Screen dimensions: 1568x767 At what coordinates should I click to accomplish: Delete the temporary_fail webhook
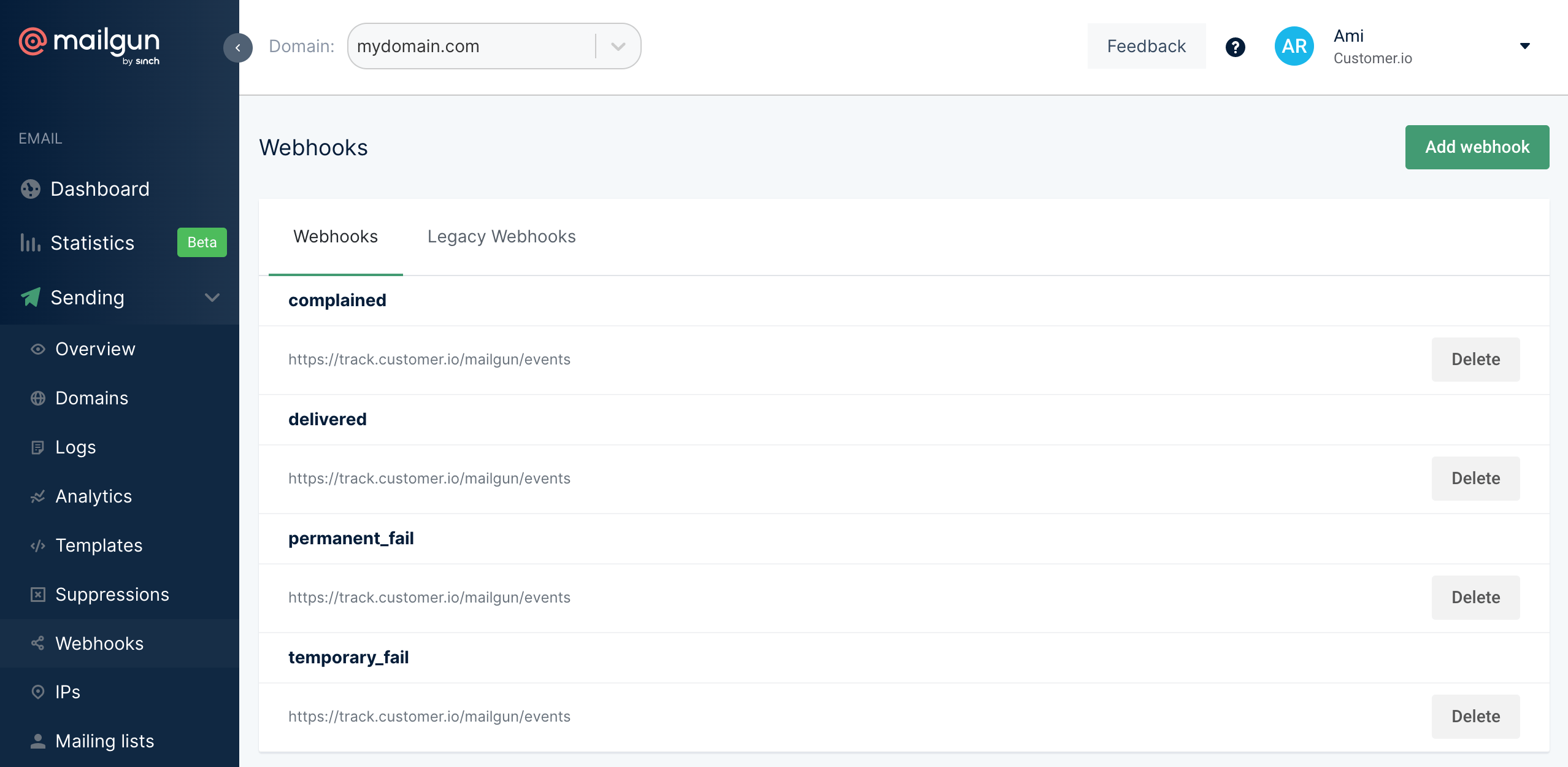click(1475, 717)
